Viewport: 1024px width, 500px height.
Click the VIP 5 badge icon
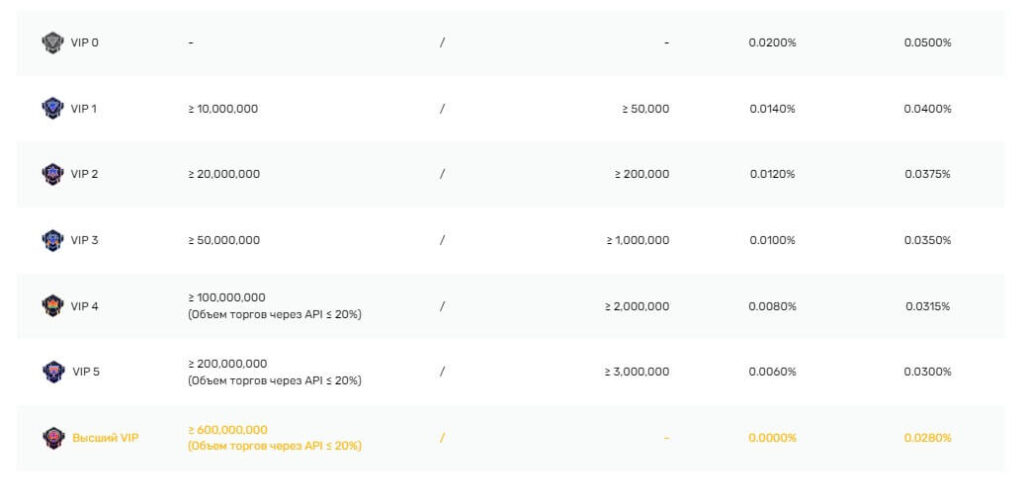[52, 372]
